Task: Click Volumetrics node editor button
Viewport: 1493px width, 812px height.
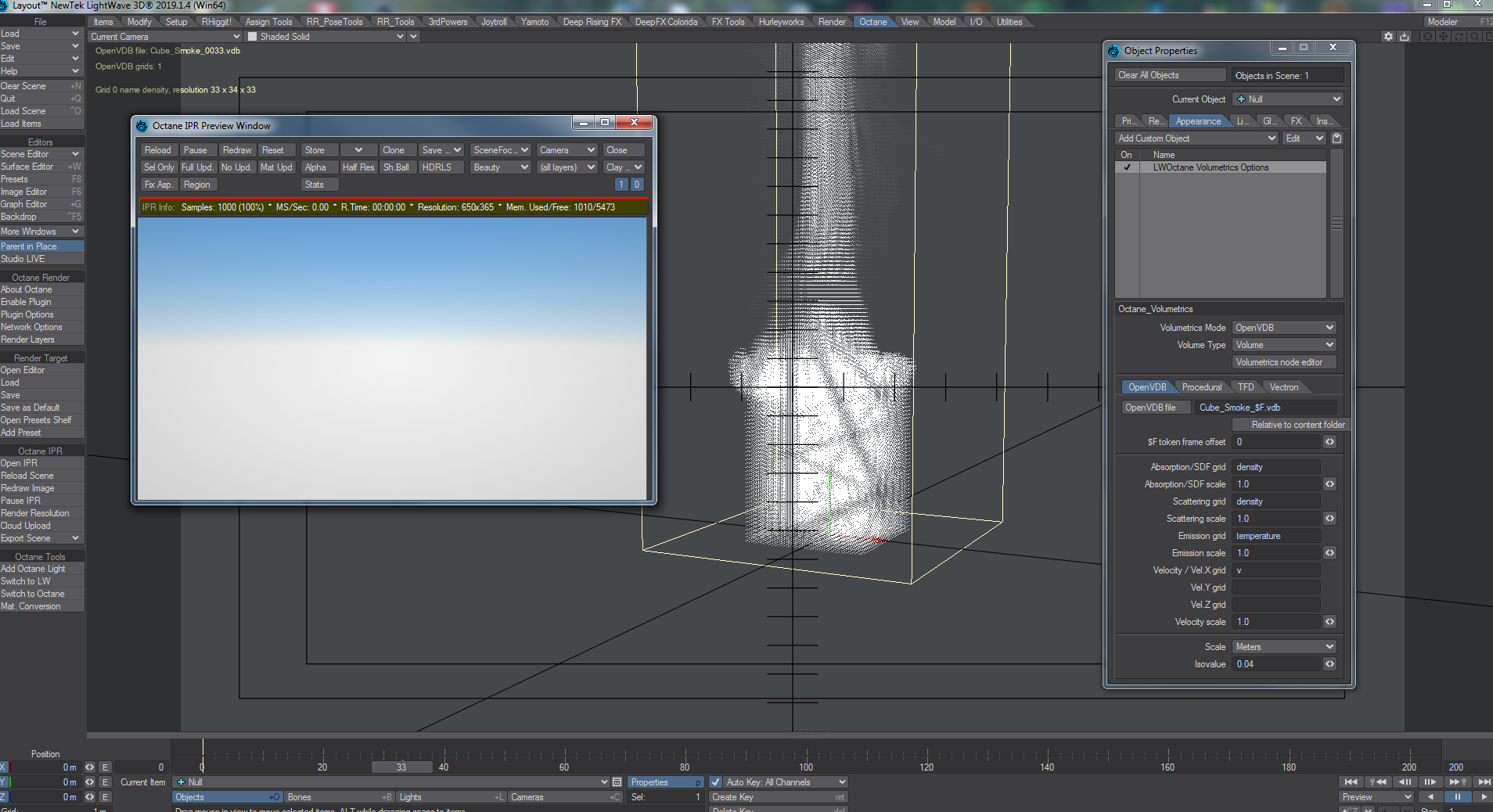Action: click(x=1284, y=362)
